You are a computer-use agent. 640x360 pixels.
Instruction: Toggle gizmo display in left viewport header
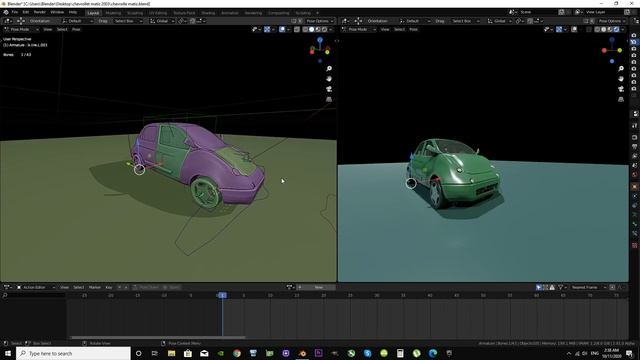click(267, 29)
